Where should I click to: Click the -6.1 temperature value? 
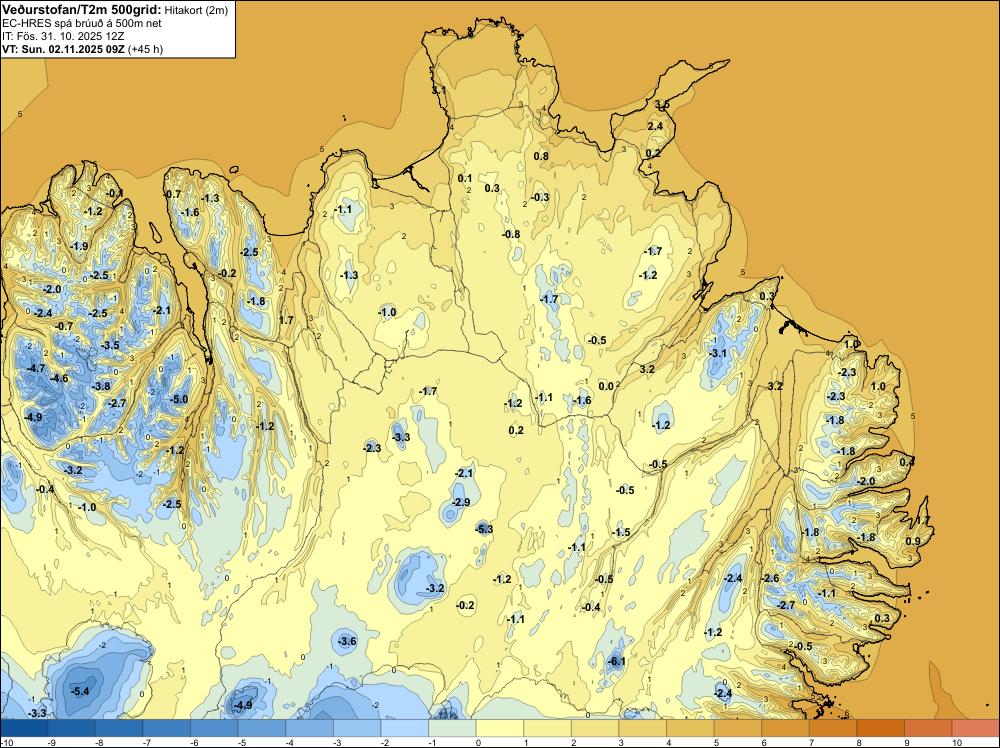616,661
